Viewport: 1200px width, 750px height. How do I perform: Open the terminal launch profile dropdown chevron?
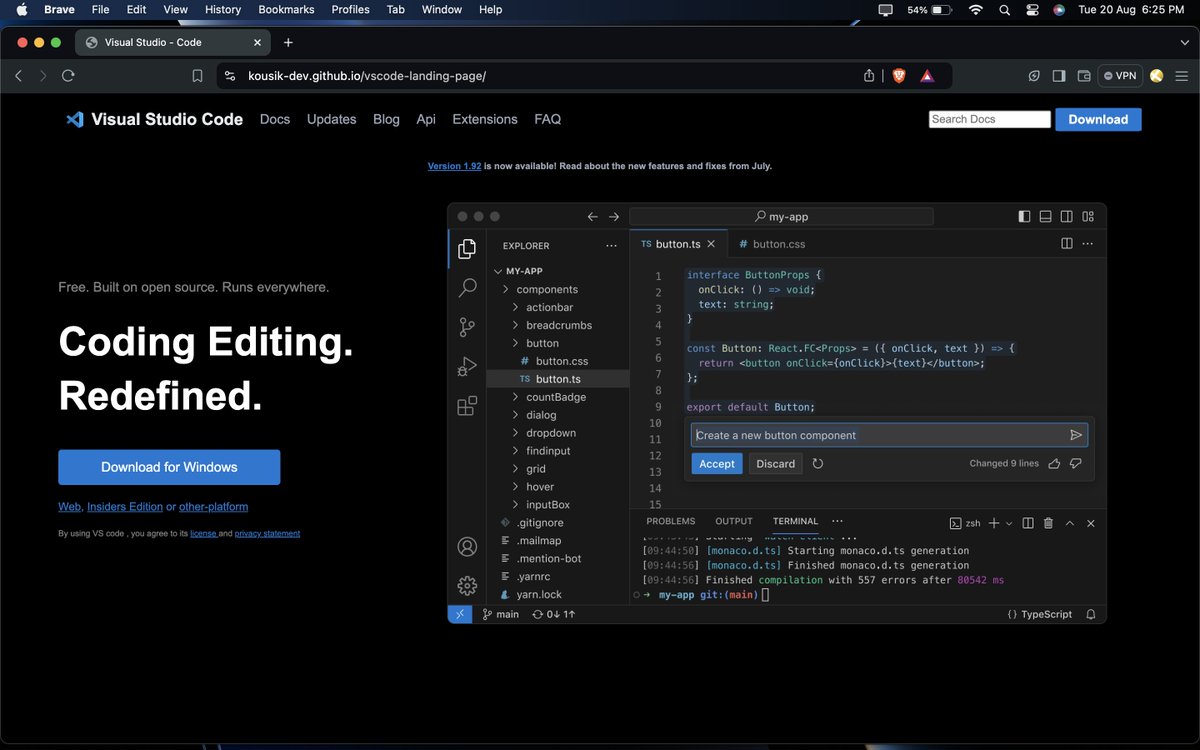(1009, 523)
